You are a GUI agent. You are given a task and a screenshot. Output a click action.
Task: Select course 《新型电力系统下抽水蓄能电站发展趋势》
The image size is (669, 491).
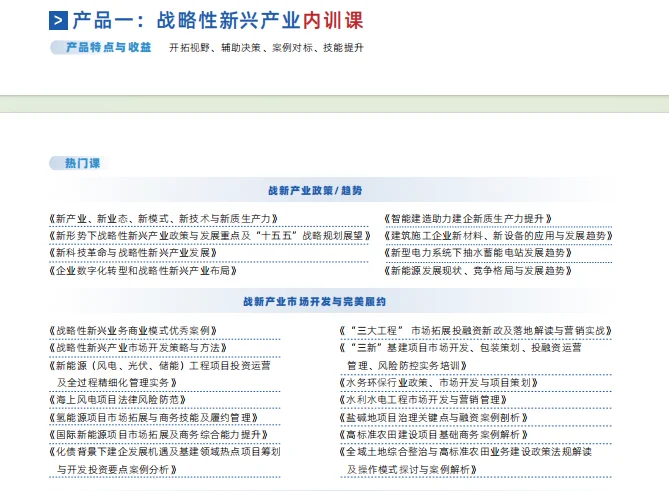478,253
